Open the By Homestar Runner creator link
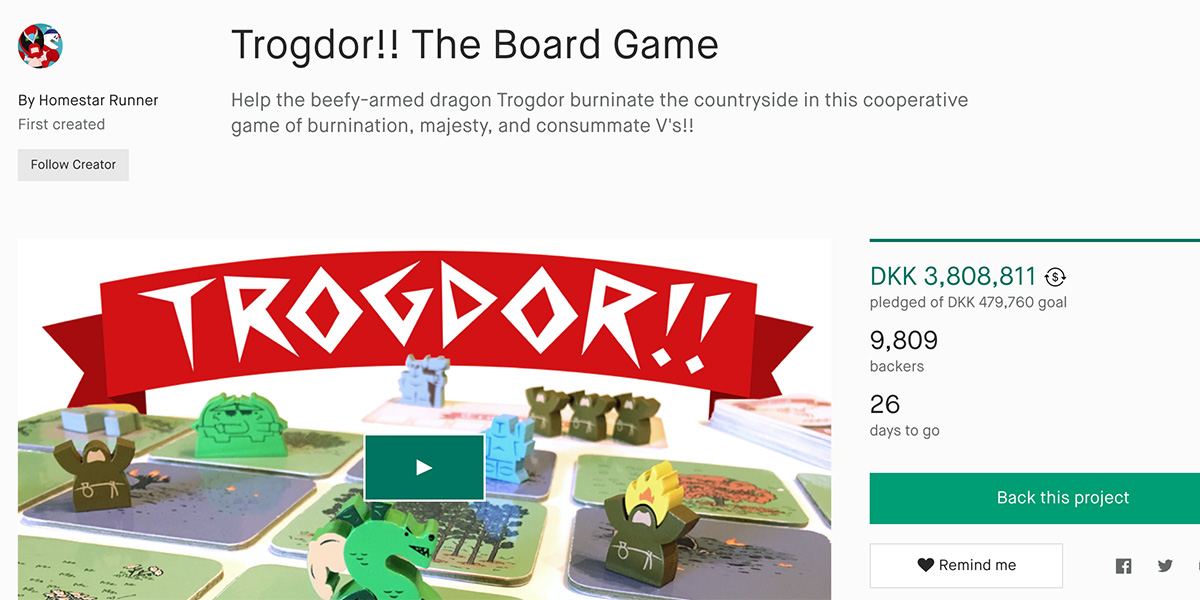The image size is (1200, 600). pos(88,100)
